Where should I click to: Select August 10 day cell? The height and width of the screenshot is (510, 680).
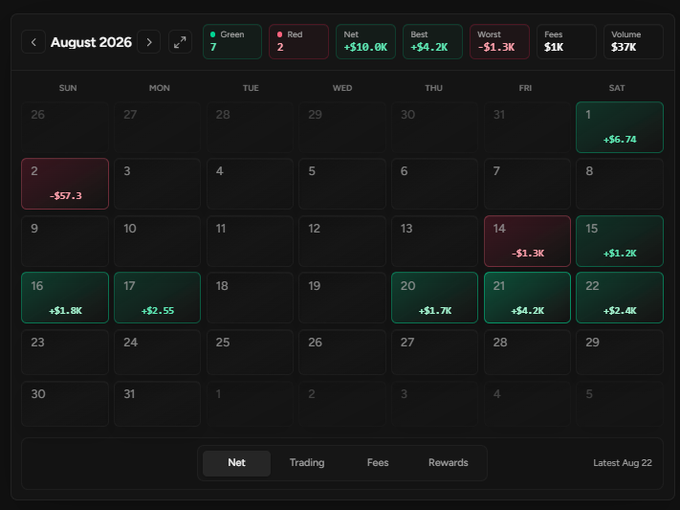tap(157, 241)
